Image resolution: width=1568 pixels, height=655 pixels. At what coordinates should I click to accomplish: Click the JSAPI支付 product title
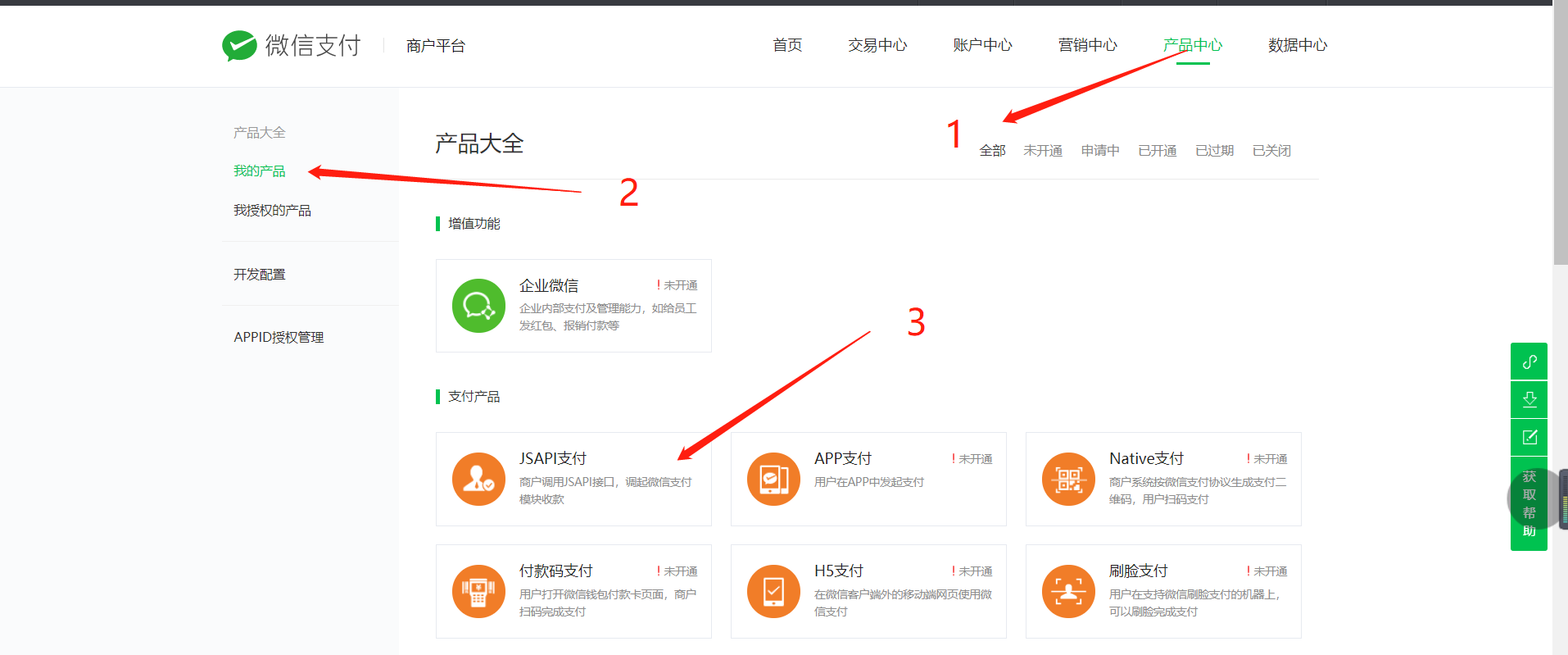click(x=553, y=458)
